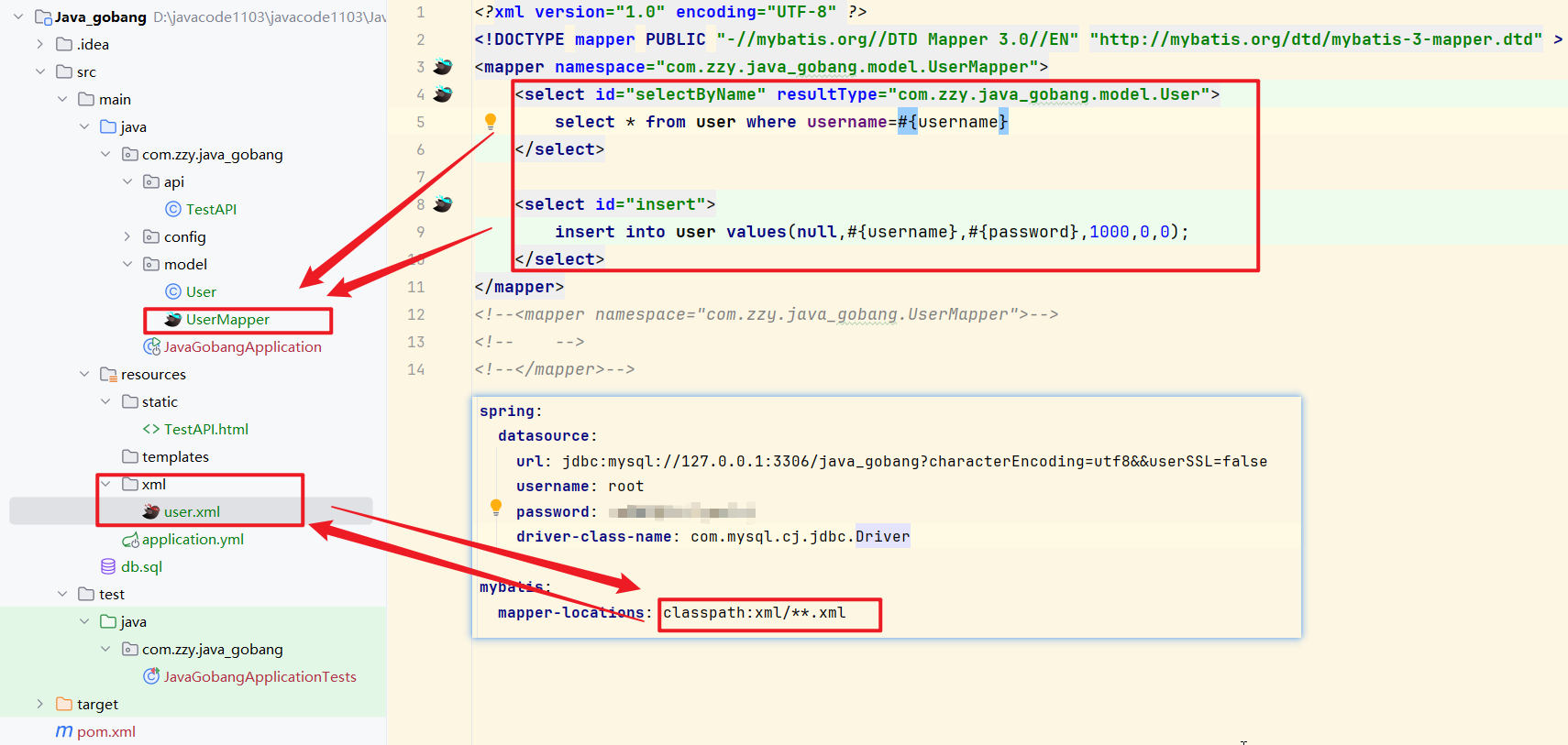Click the static folder icon
The width and height of the screenshot is (1568, 745).
click(130, 401)
